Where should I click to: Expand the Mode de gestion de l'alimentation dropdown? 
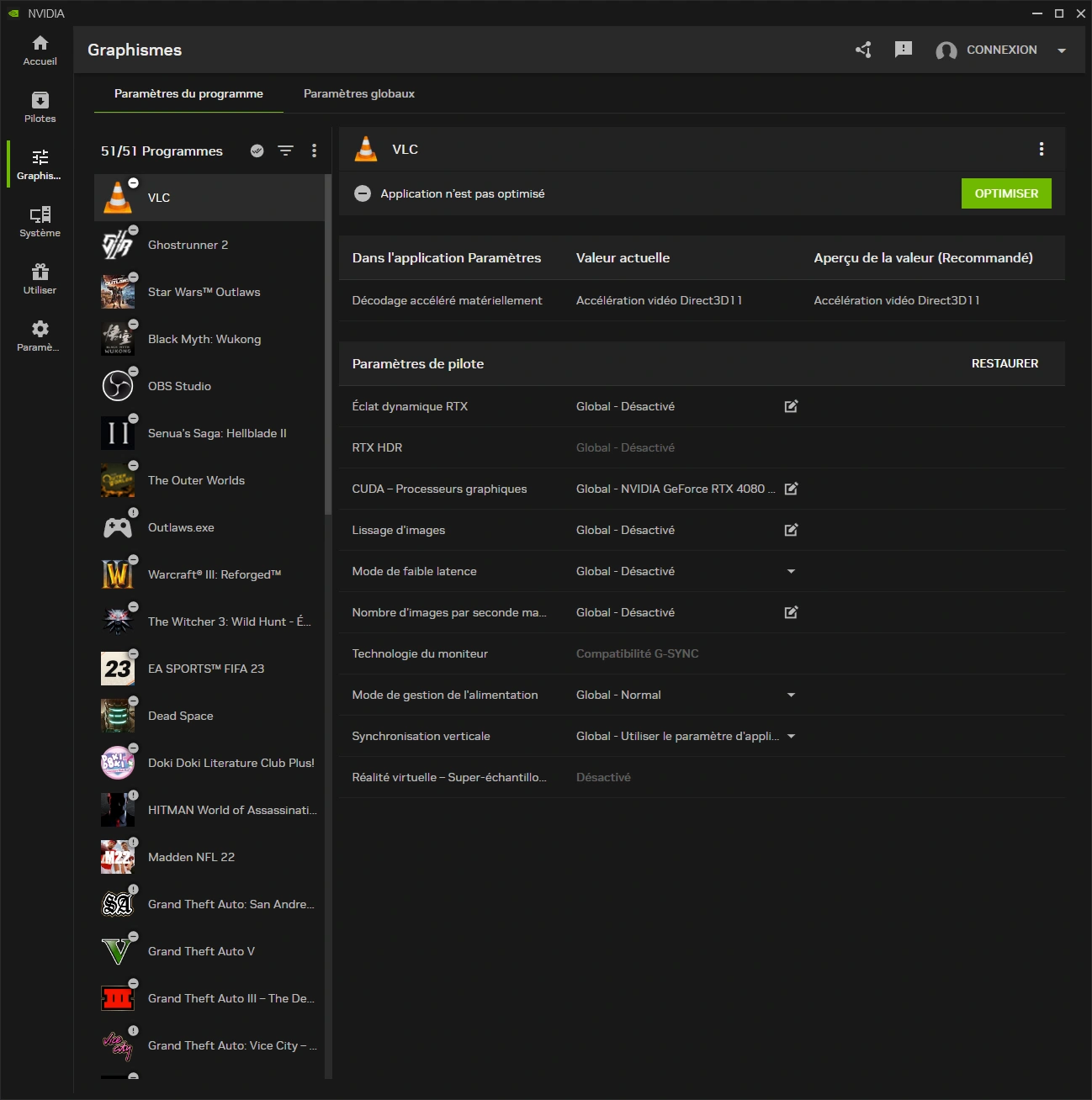coord(791,695)
